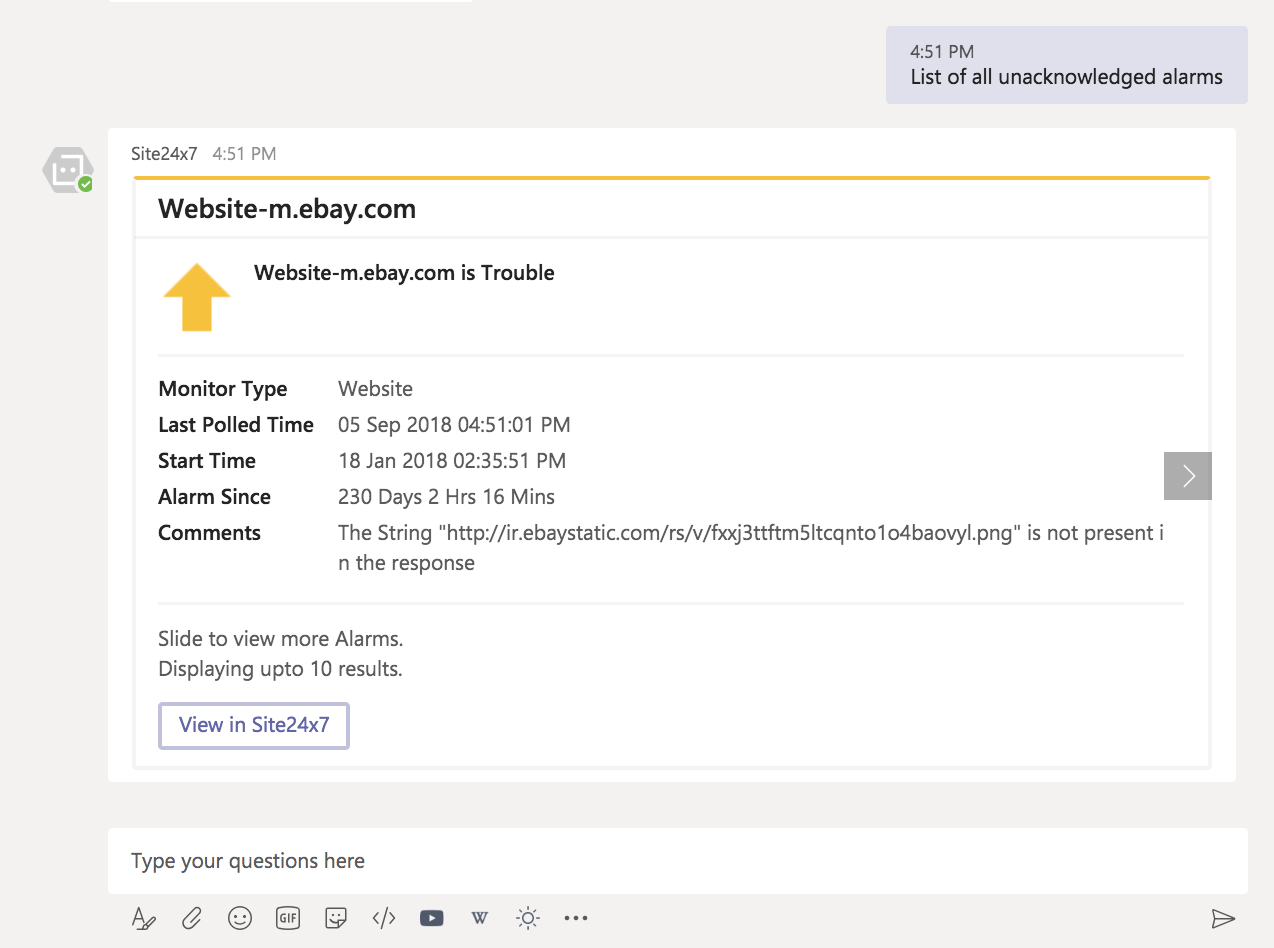Open the GIF picker
The image size is (1274, 948).
point(288,918)
